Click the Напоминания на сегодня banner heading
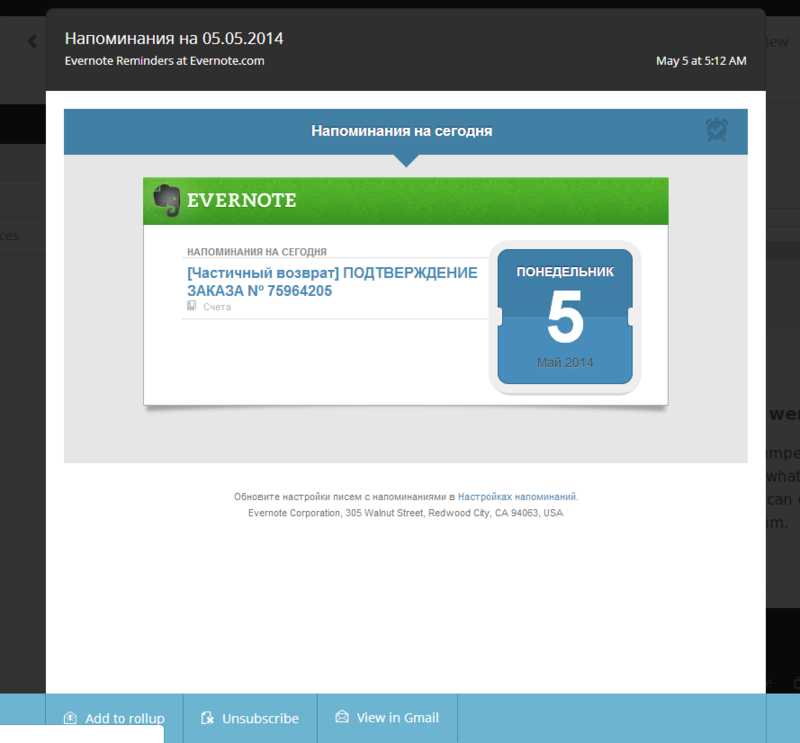 pos(402,131)
